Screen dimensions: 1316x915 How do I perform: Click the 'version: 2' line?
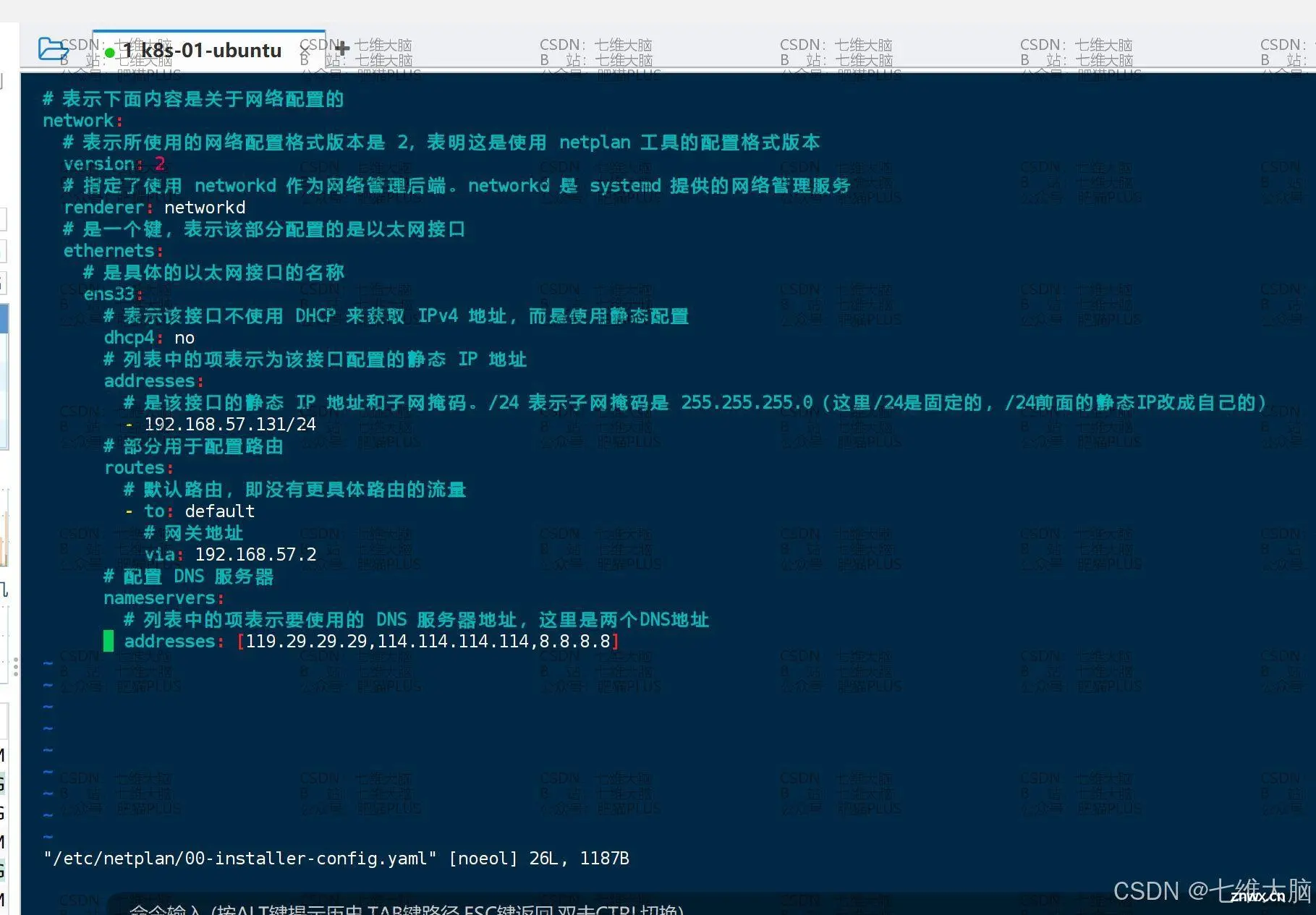[114, 164]
